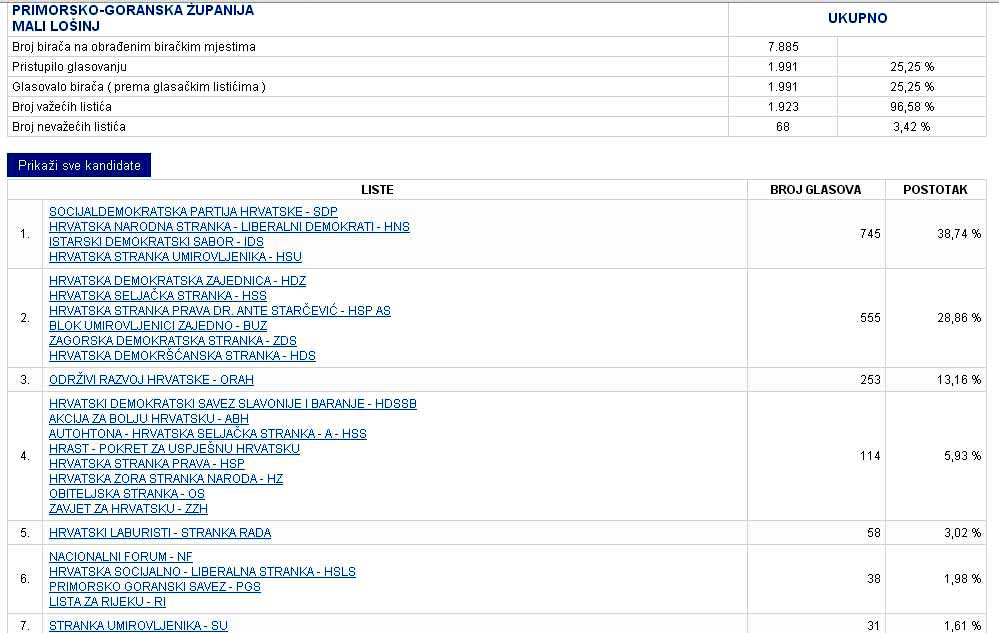
Task: Select the Glasovalo birača (prema glasačkim listićima) label
Action: tap(138, 87)
